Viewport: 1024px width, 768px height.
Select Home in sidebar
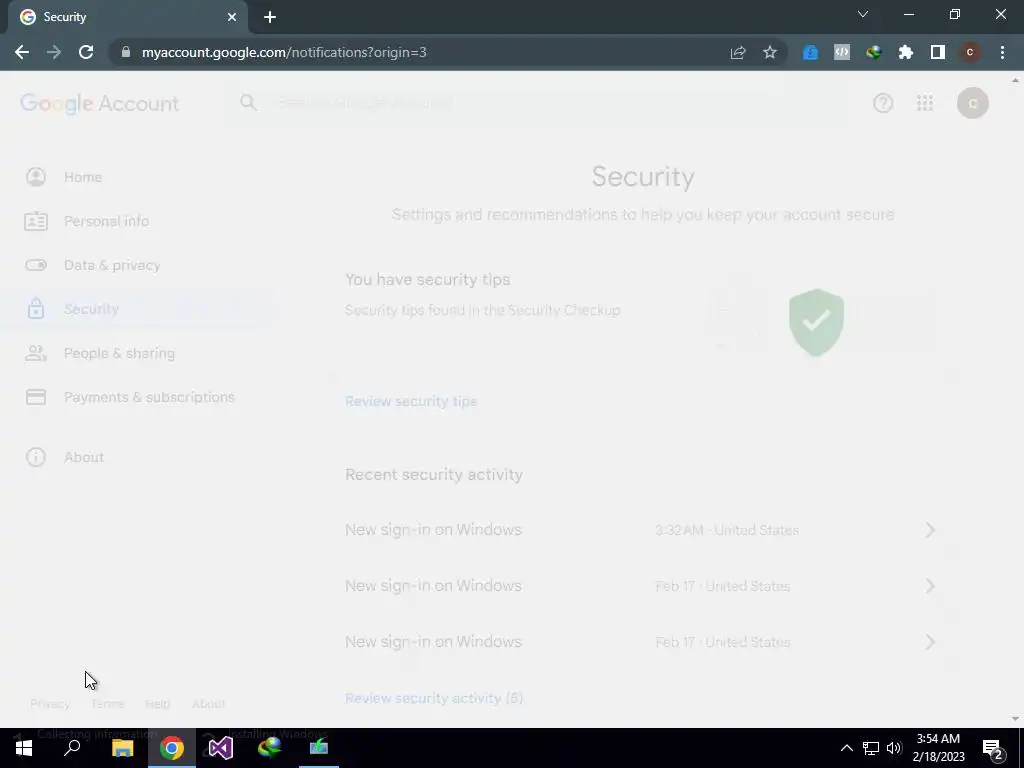point(83,177)
